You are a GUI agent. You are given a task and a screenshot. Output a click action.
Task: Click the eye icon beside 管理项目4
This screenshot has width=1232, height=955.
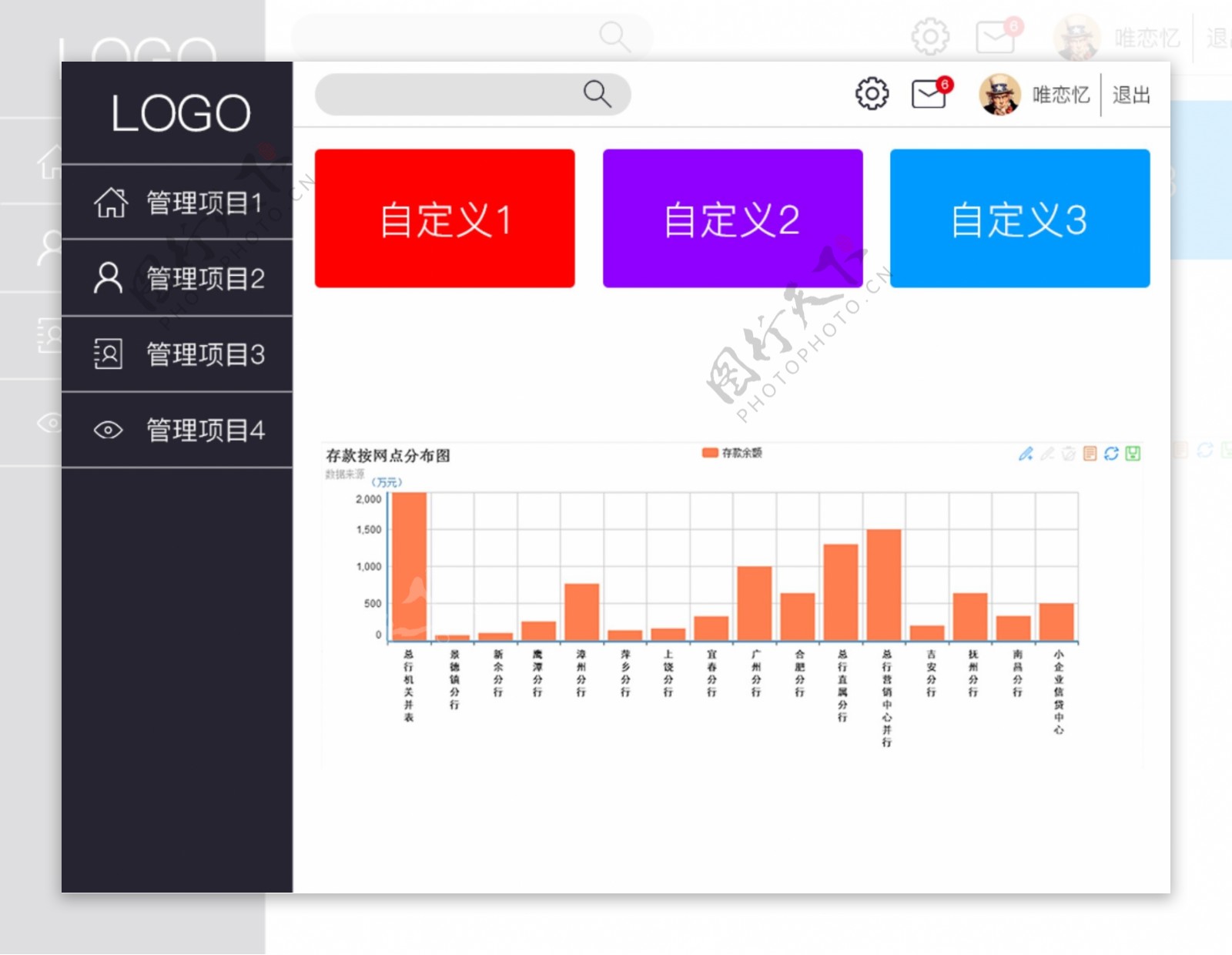(x=108, y=430)
